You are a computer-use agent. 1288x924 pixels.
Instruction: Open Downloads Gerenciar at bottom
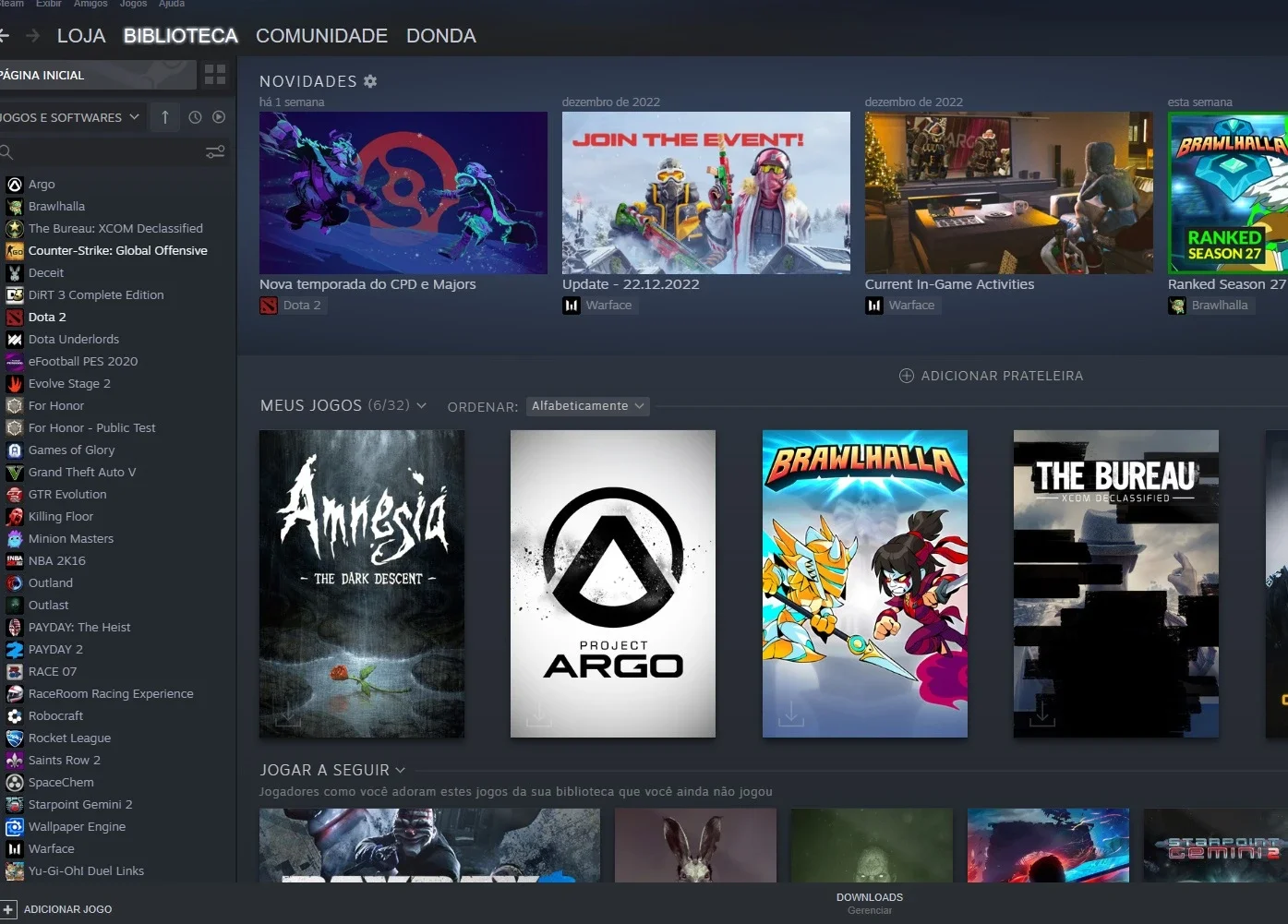(x=870, y=904)
